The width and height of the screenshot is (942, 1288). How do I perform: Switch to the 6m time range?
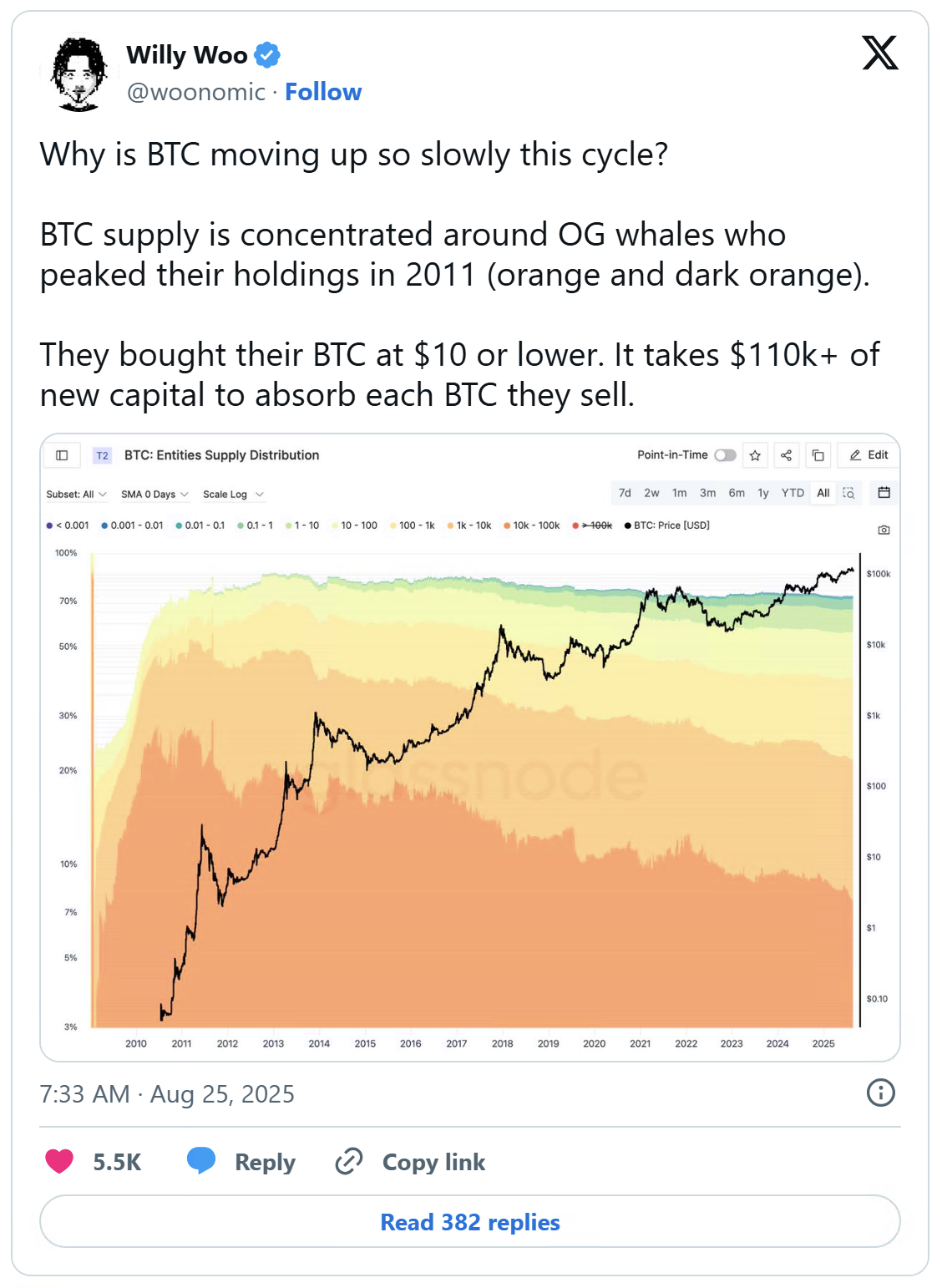click(737, 493)
